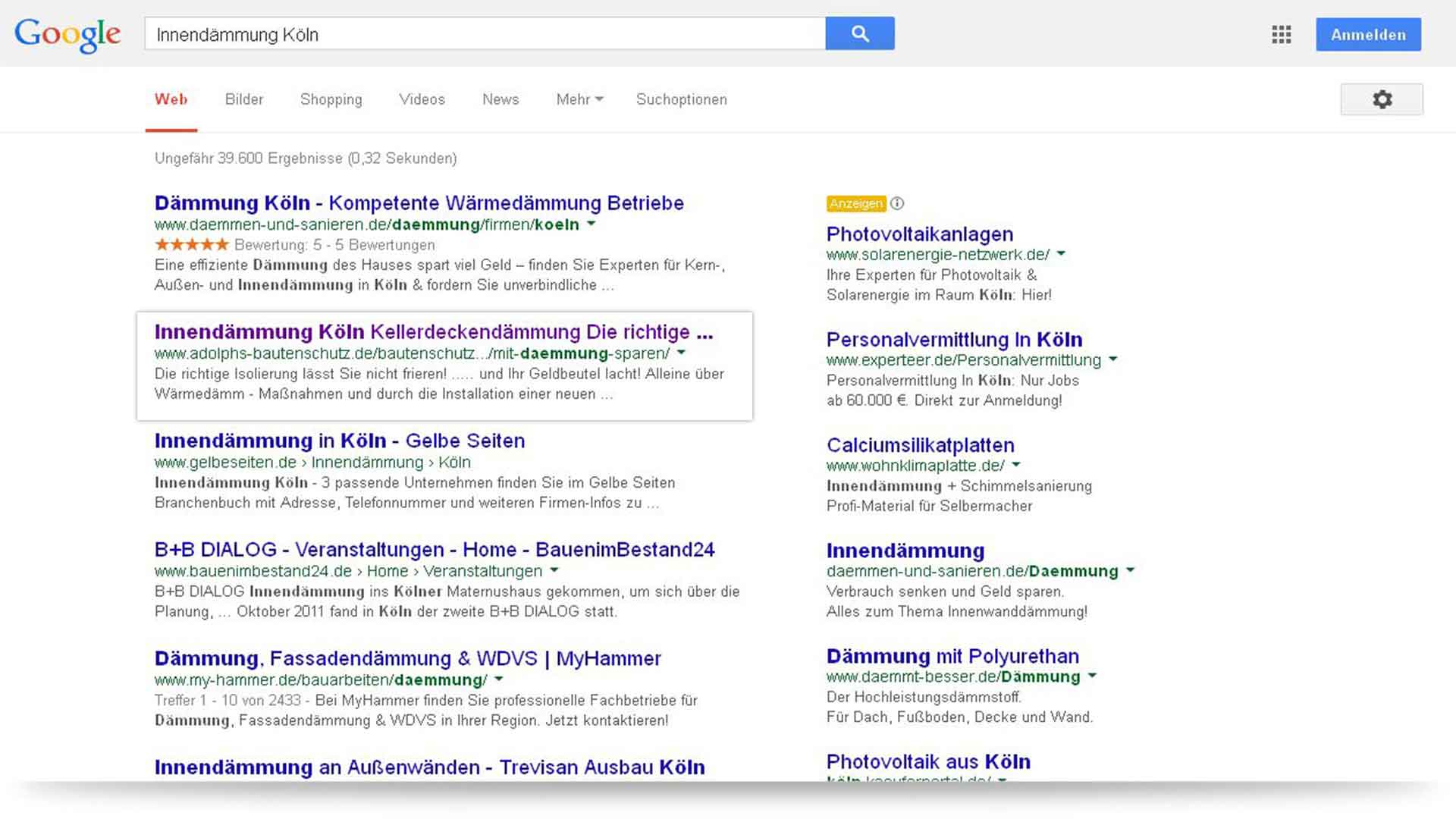The width and height of the screenshot is (1456, 819).
Task: Open the arrow next to bauenimbestand24.de URL
Action: click(x=554, y=570)
